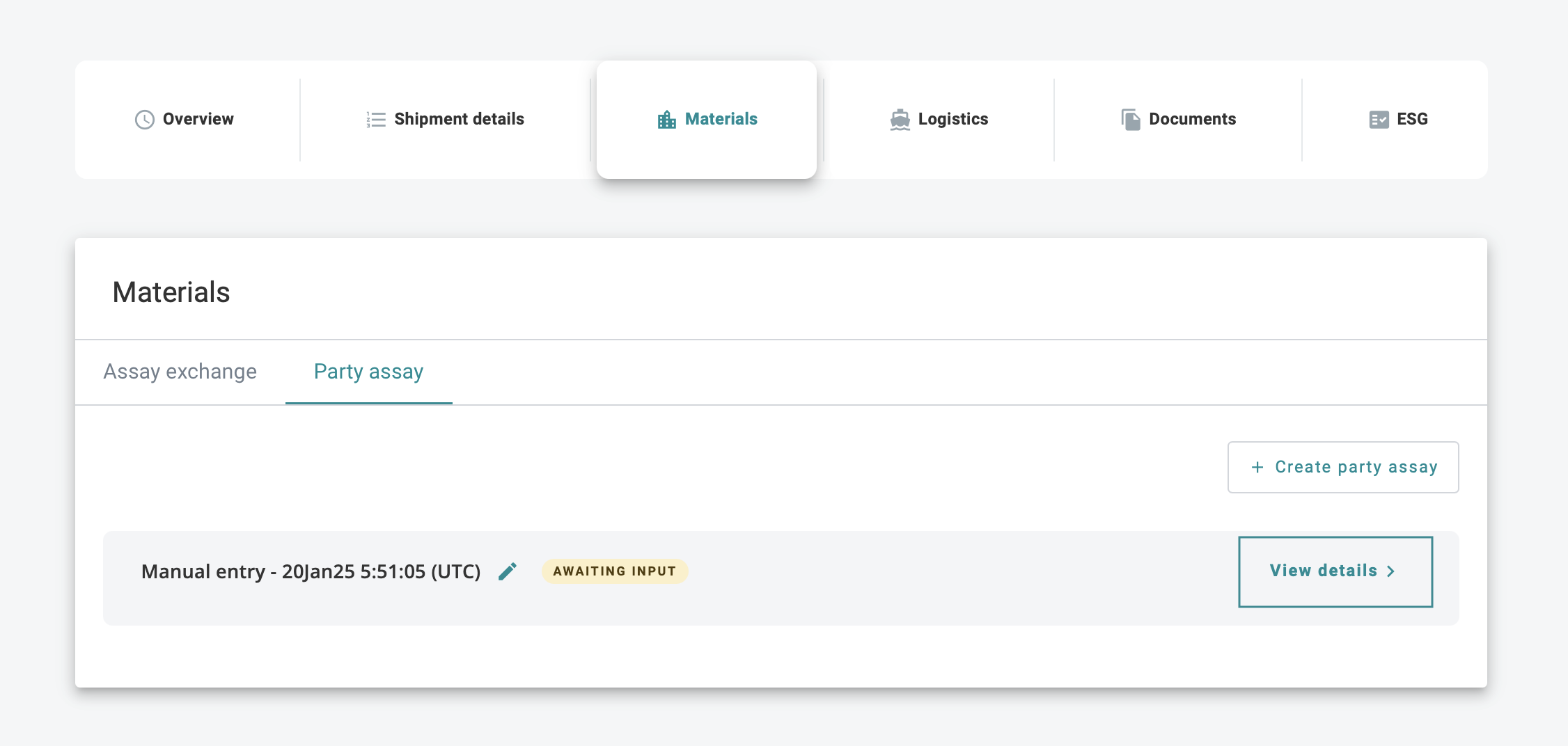
Task: Click the clock icon beside Overview
Action: [x=144, y=120]
